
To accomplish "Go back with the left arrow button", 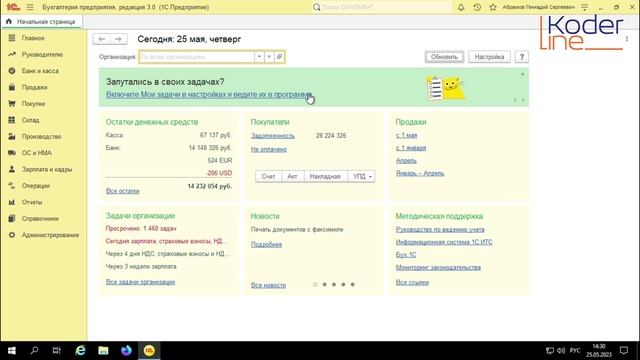I will click(102, 39).
